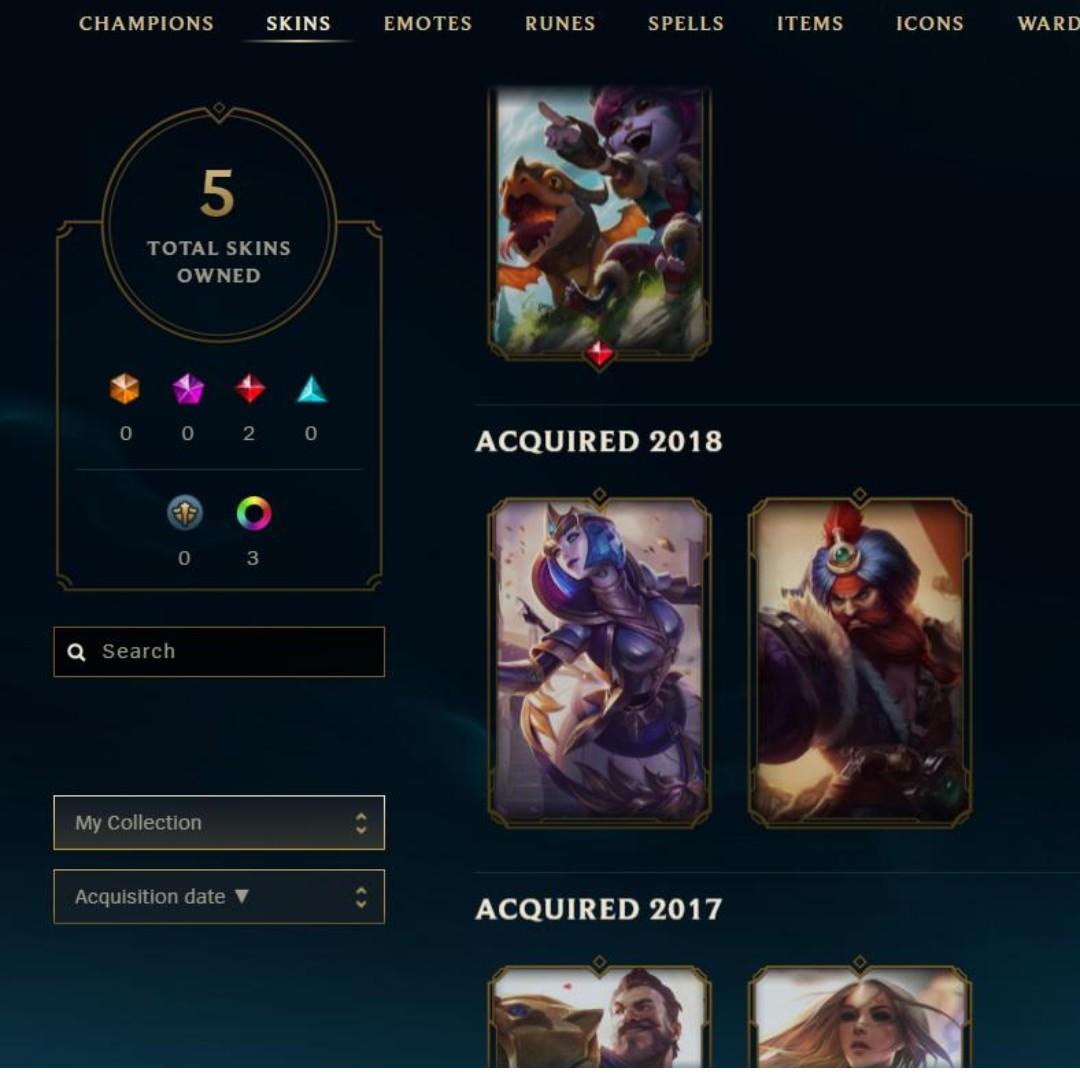Select the blue armored skin thumbnail under 2018

point(599,661)
